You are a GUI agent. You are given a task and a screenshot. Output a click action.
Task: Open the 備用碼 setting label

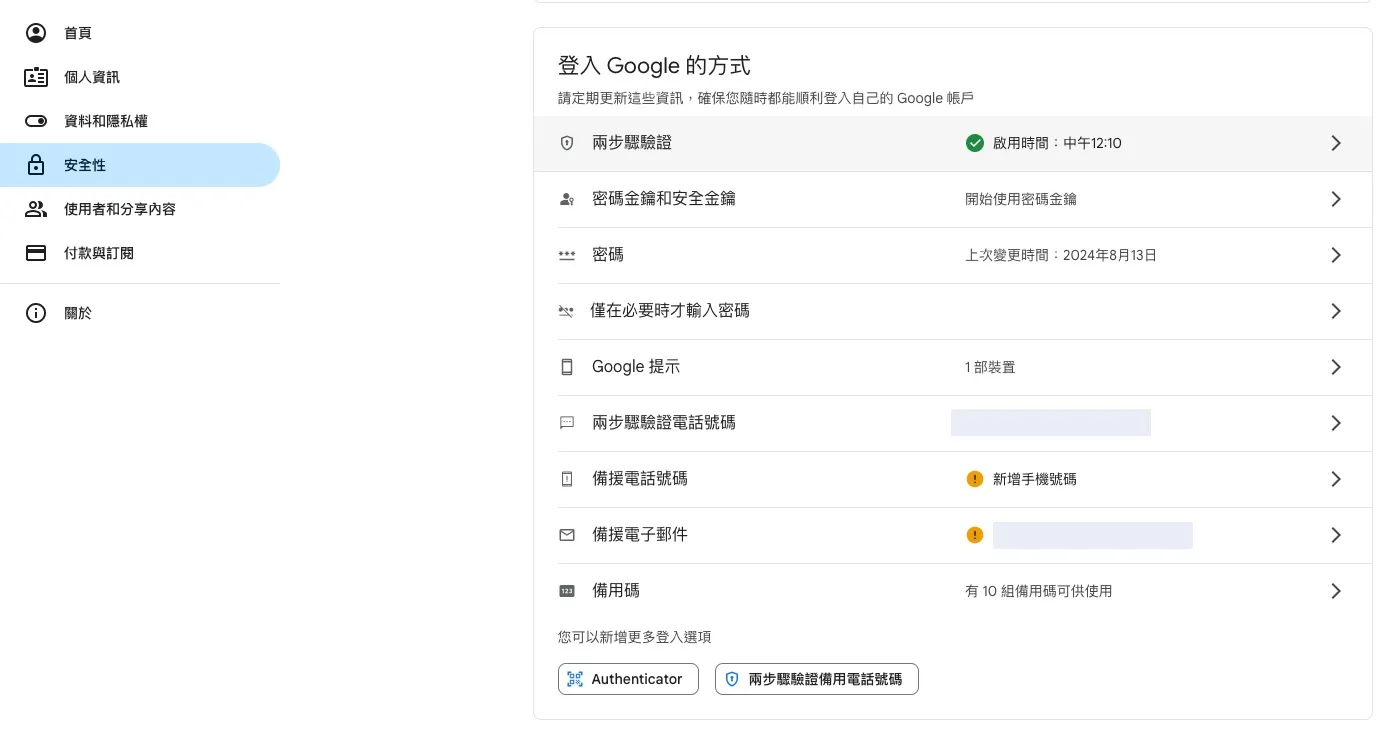click(616, 591)
